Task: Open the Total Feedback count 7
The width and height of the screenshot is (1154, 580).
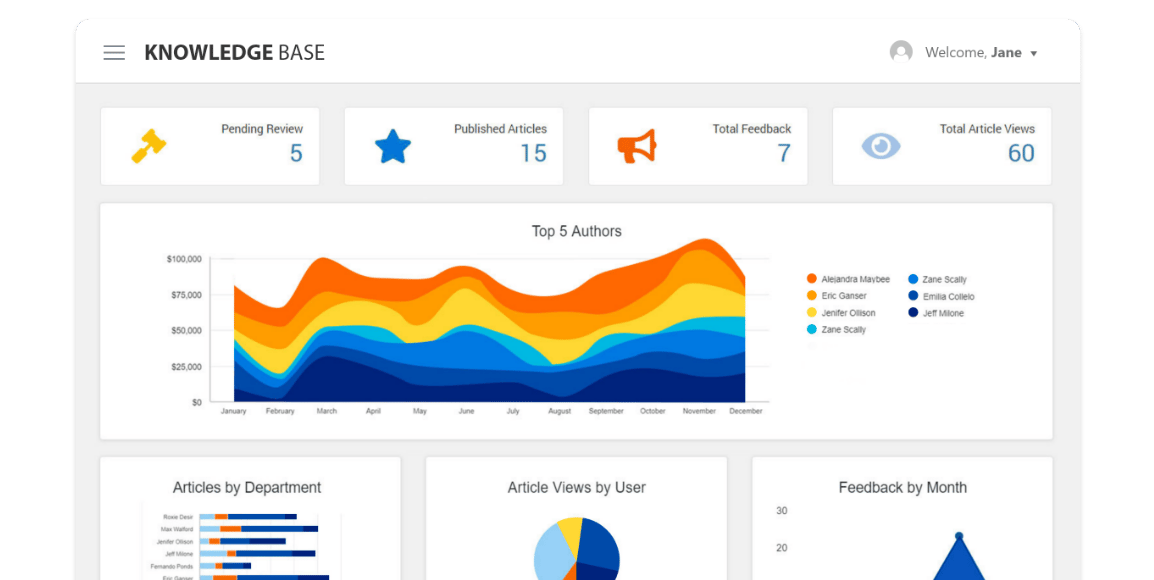Action: [784, 153]
